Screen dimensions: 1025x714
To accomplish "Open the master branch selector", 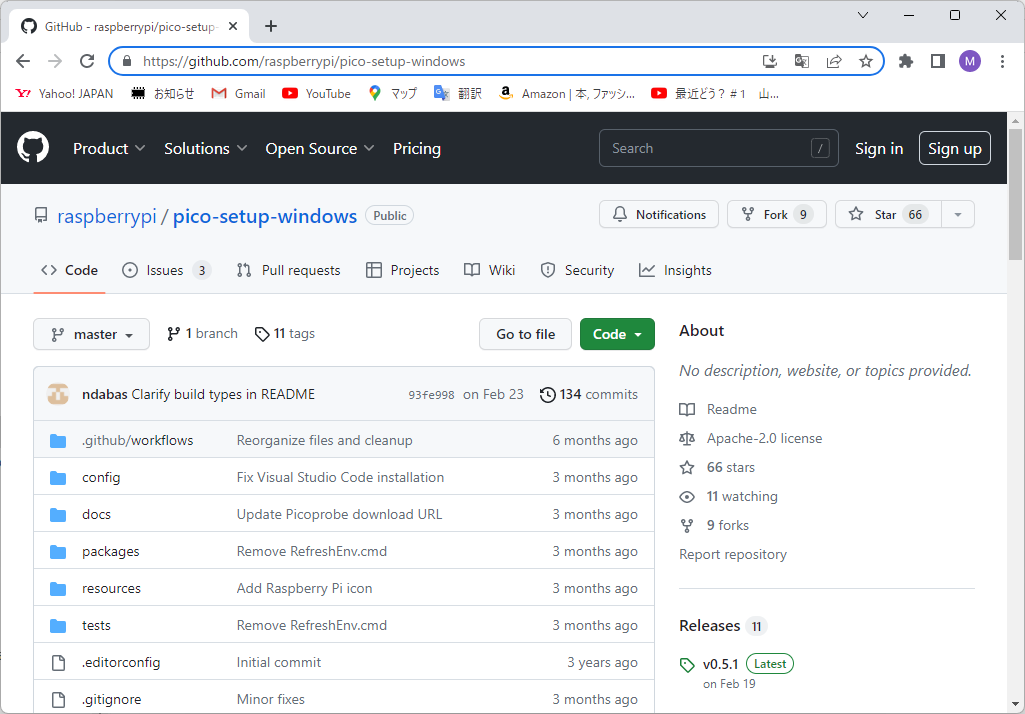I will tap(92, 334).
